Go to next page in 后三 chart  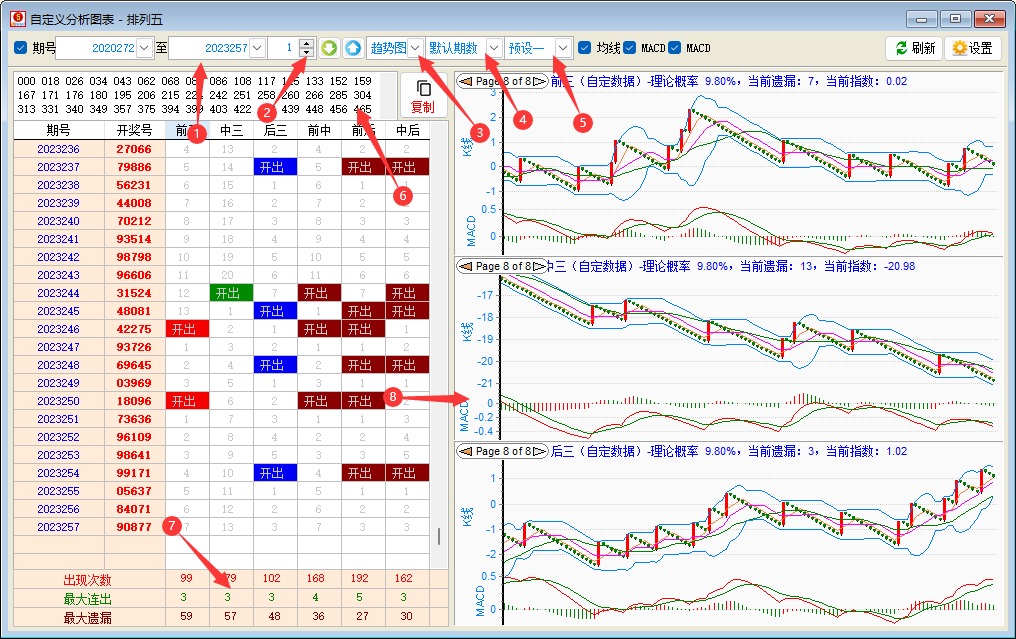coord(539,451)
